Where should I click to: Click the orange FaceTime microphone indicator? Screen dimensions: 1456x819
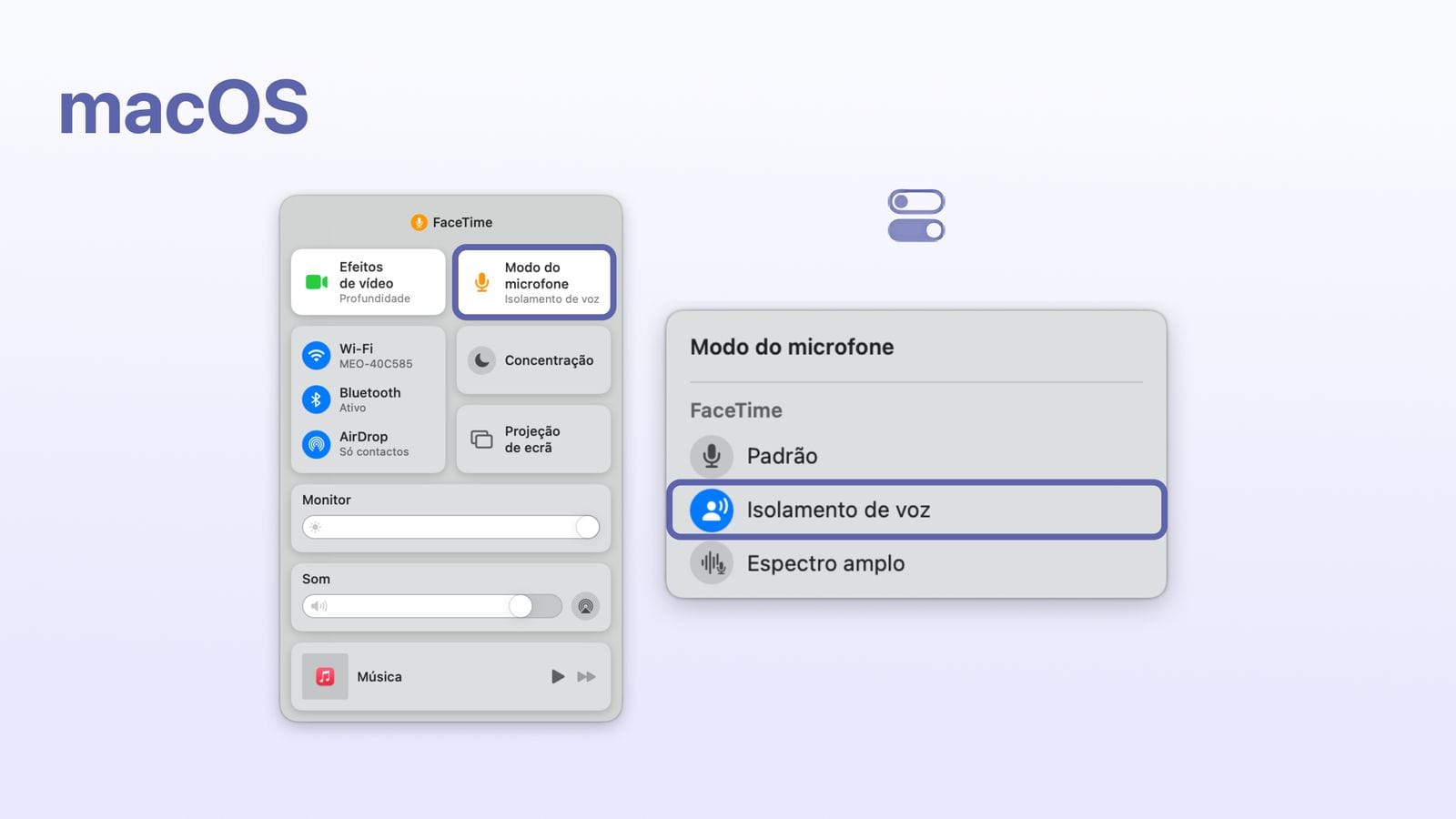(419, 222)
